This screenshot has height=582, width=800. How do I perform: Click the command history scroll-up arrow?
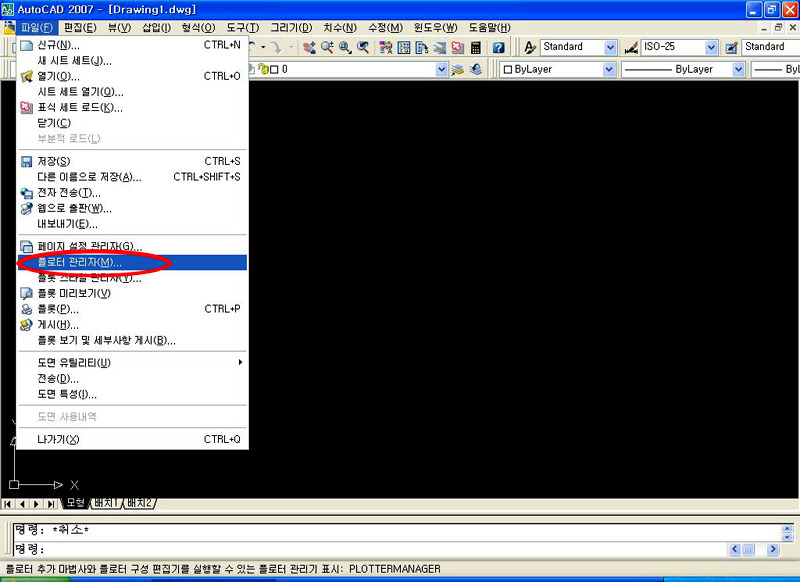(787, 529)
